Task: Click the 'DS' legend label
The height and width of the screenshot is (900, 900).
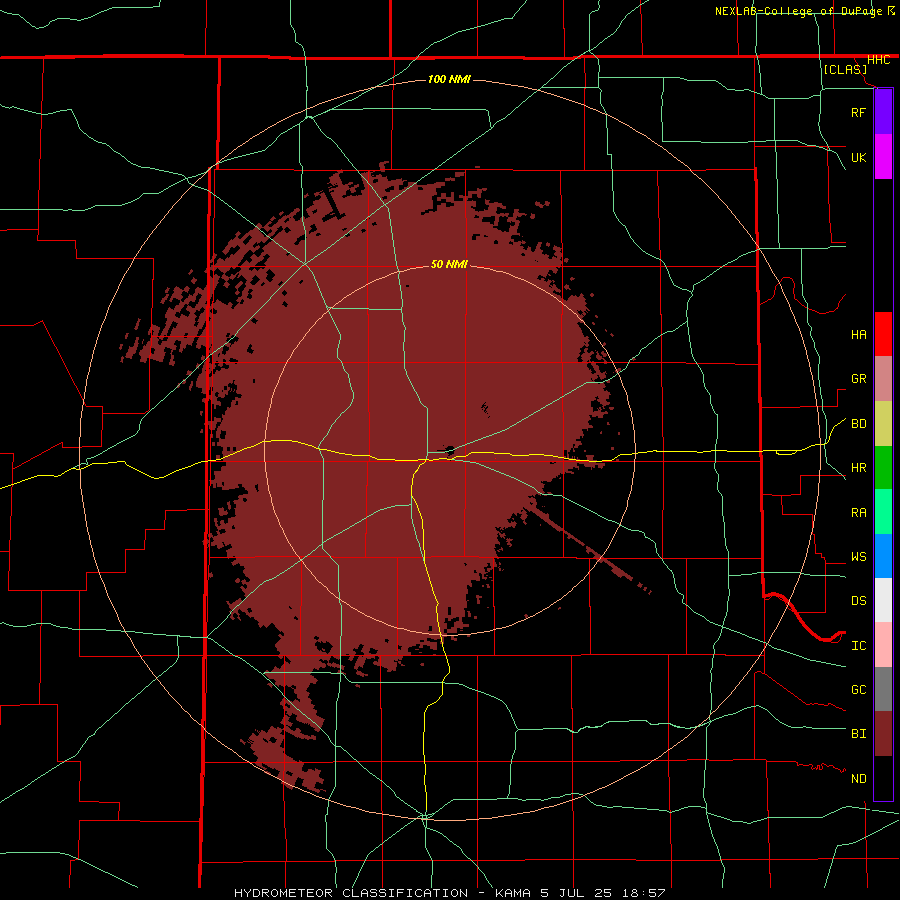Action: pos(858,601)
